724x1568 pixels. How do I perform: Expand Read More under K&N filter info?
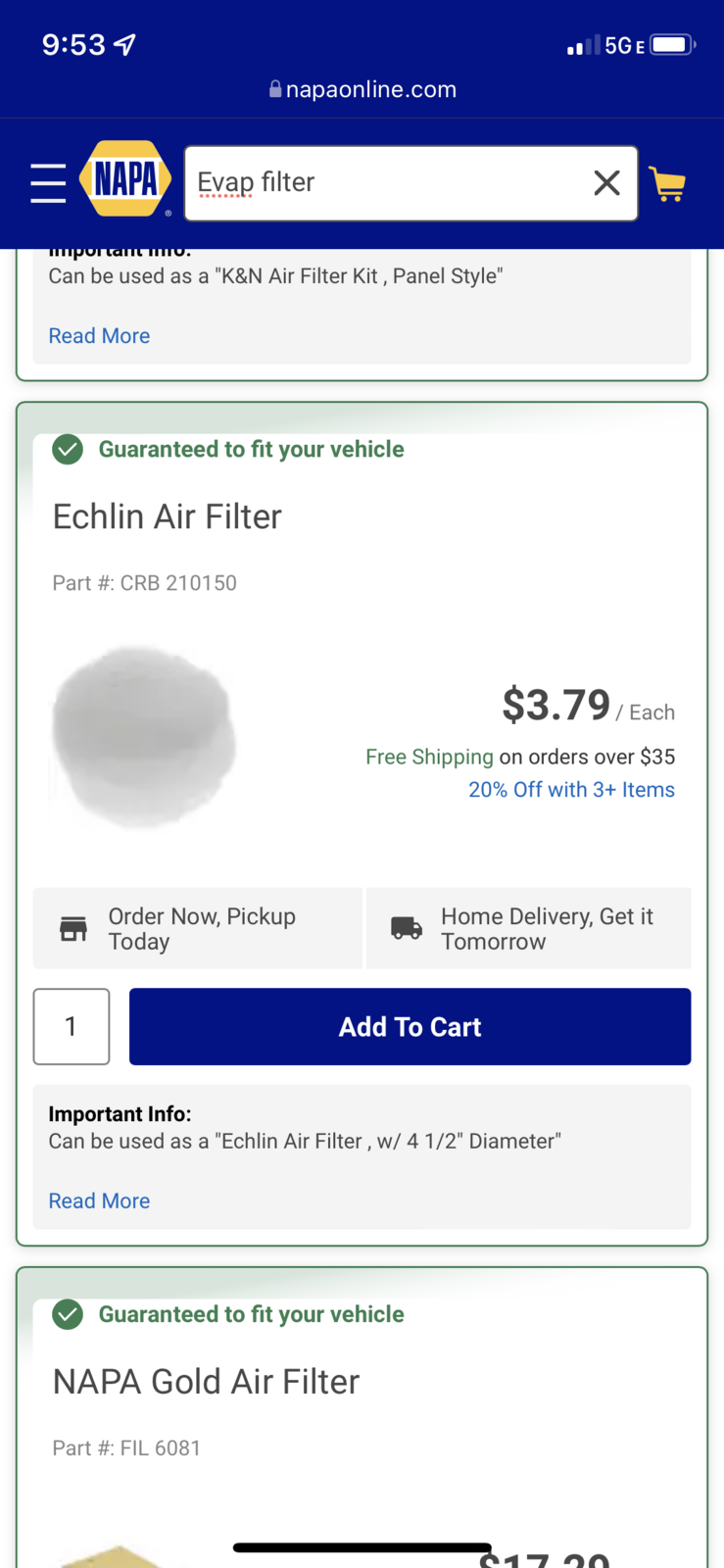coord(99,335)
